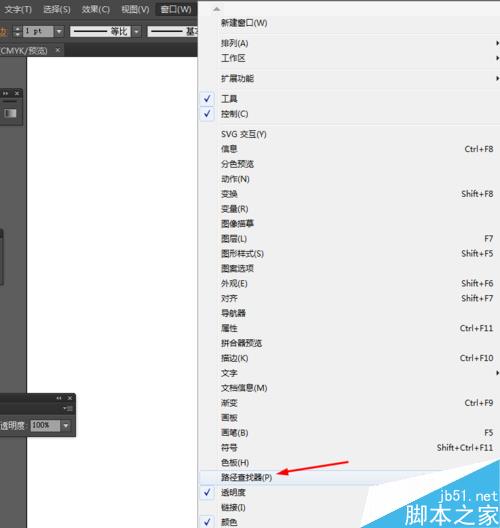Viewport: 500px width, 528px height.
Task: Close the left toolbar panel
Action: (17, 93)
